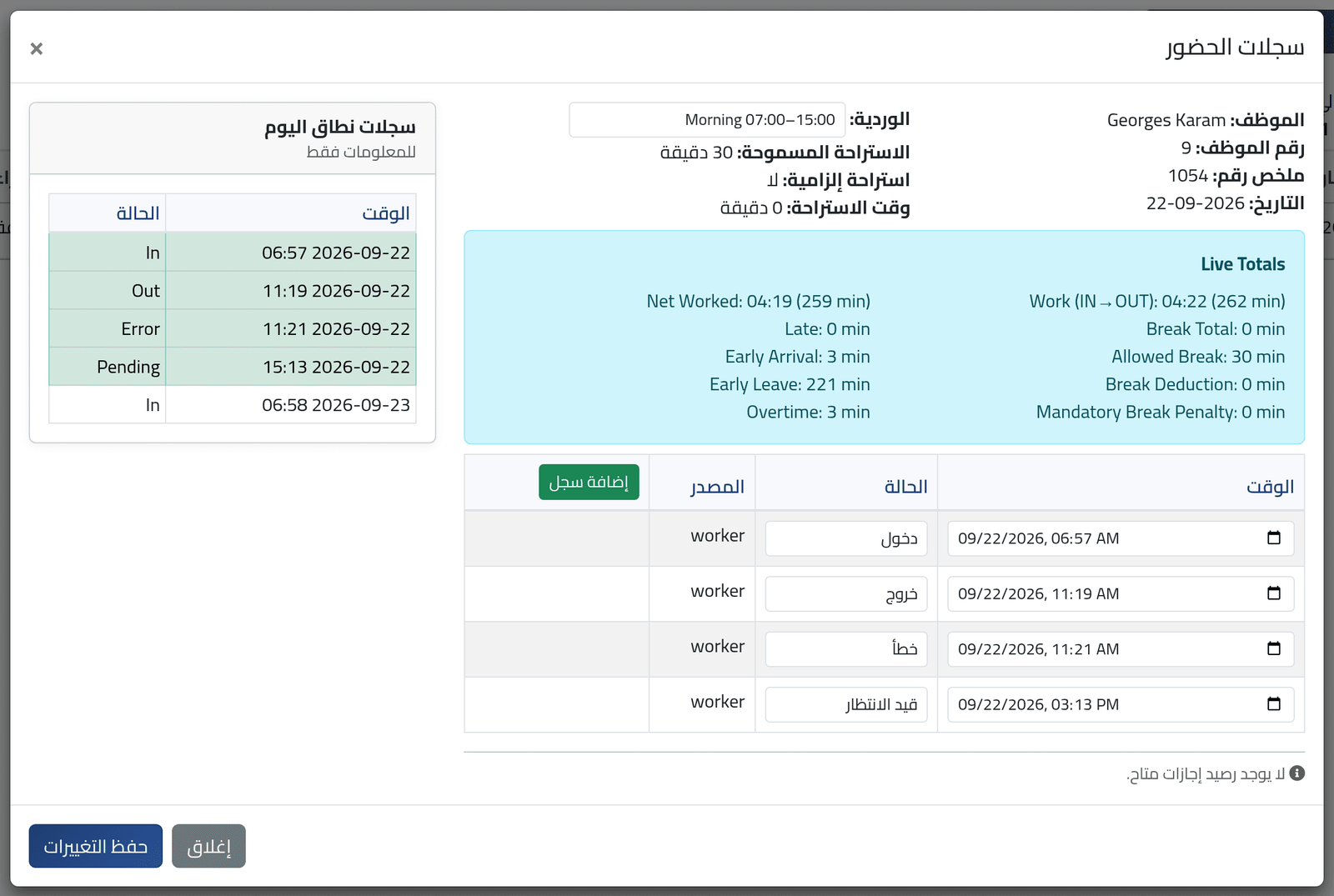Open calendar picker for 06:57 AM record

(x=1273, y=538)
